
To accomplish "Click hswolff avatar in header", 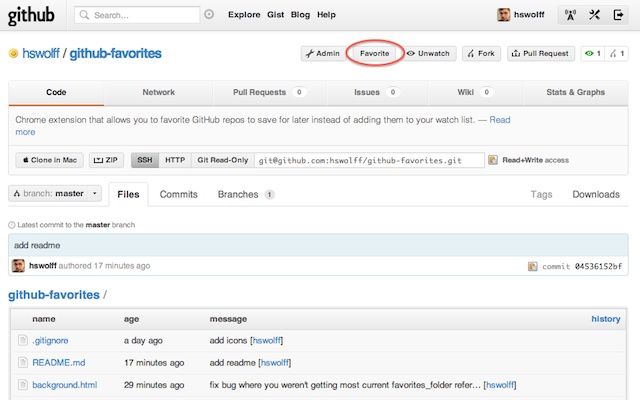I will 503,15.
